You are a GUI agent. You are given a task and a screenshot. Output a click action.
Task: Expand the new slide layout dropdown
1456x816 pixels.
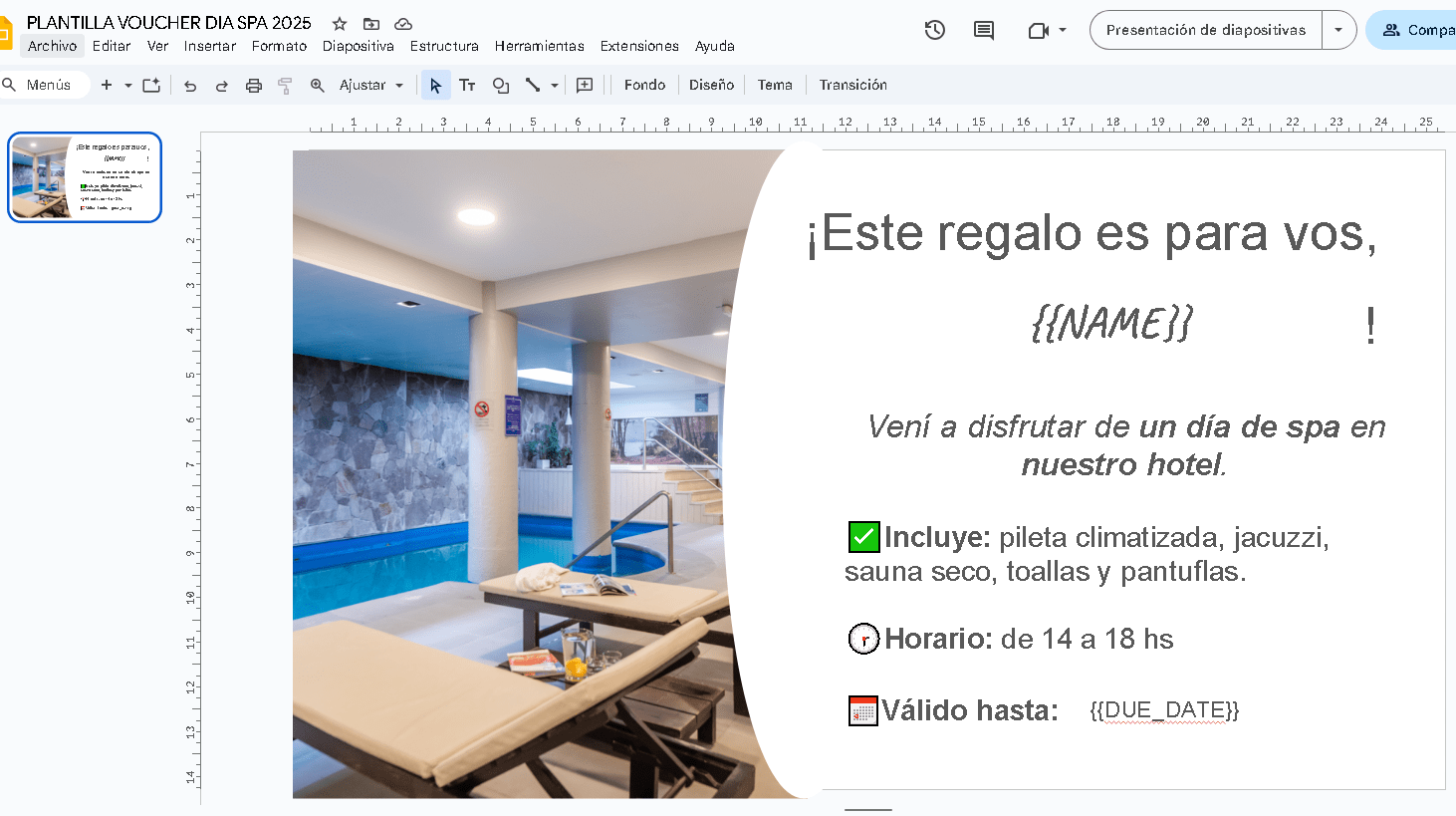coord(127,86)
